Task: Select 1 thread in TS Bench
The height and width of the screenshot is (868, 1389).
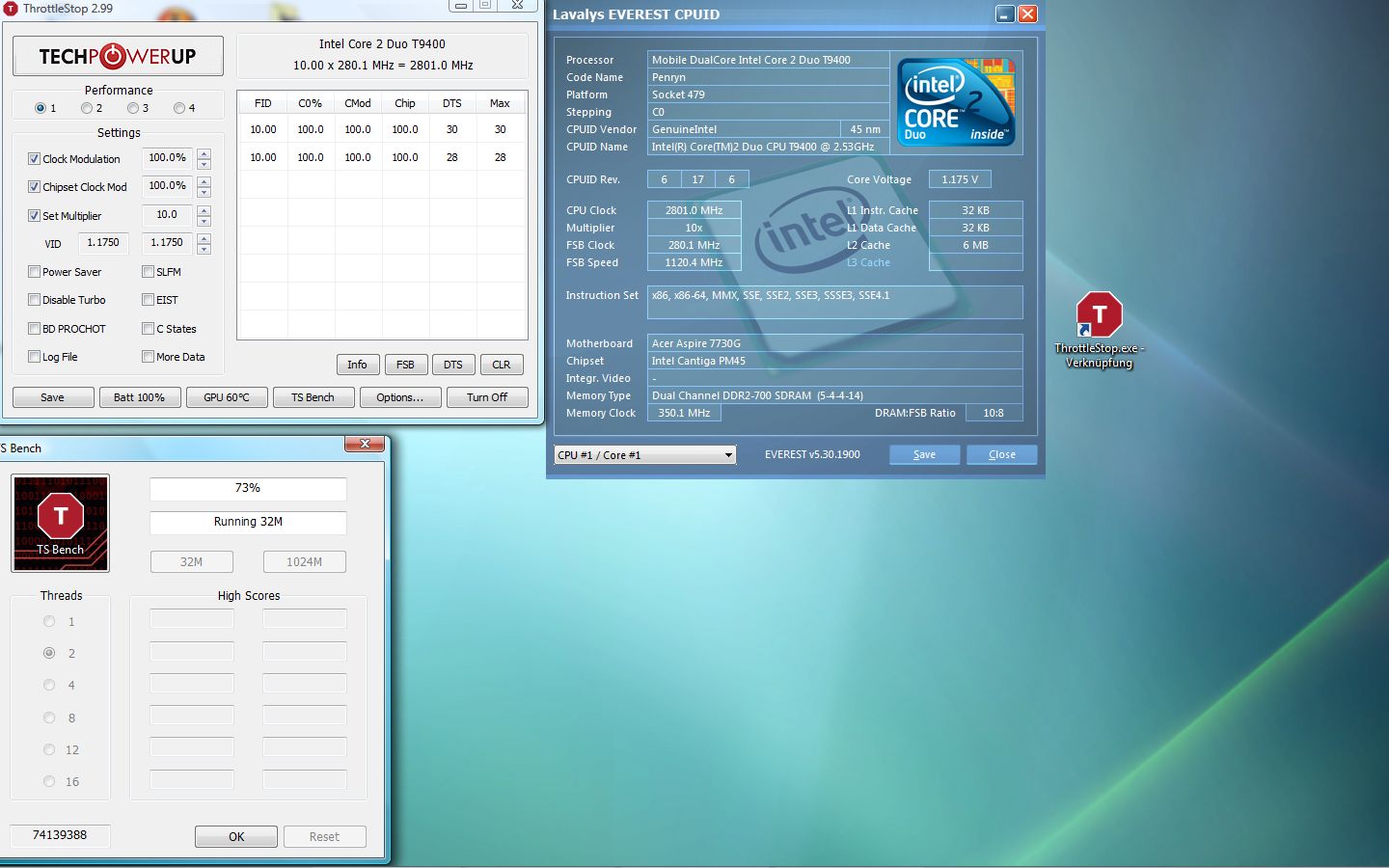Action: [x=49, y=622]
